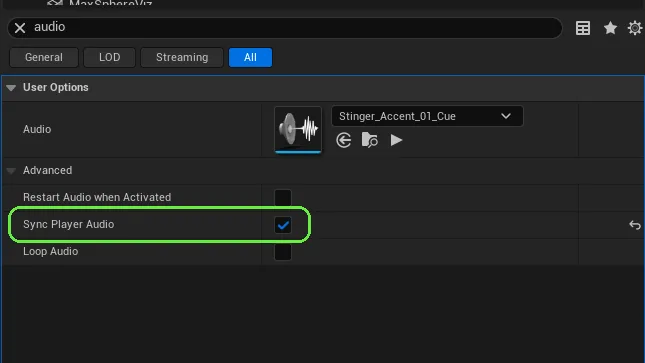Use selected asset from Content Browser
The height and width of the screenshot is (363, 645).
pos(343,140)
